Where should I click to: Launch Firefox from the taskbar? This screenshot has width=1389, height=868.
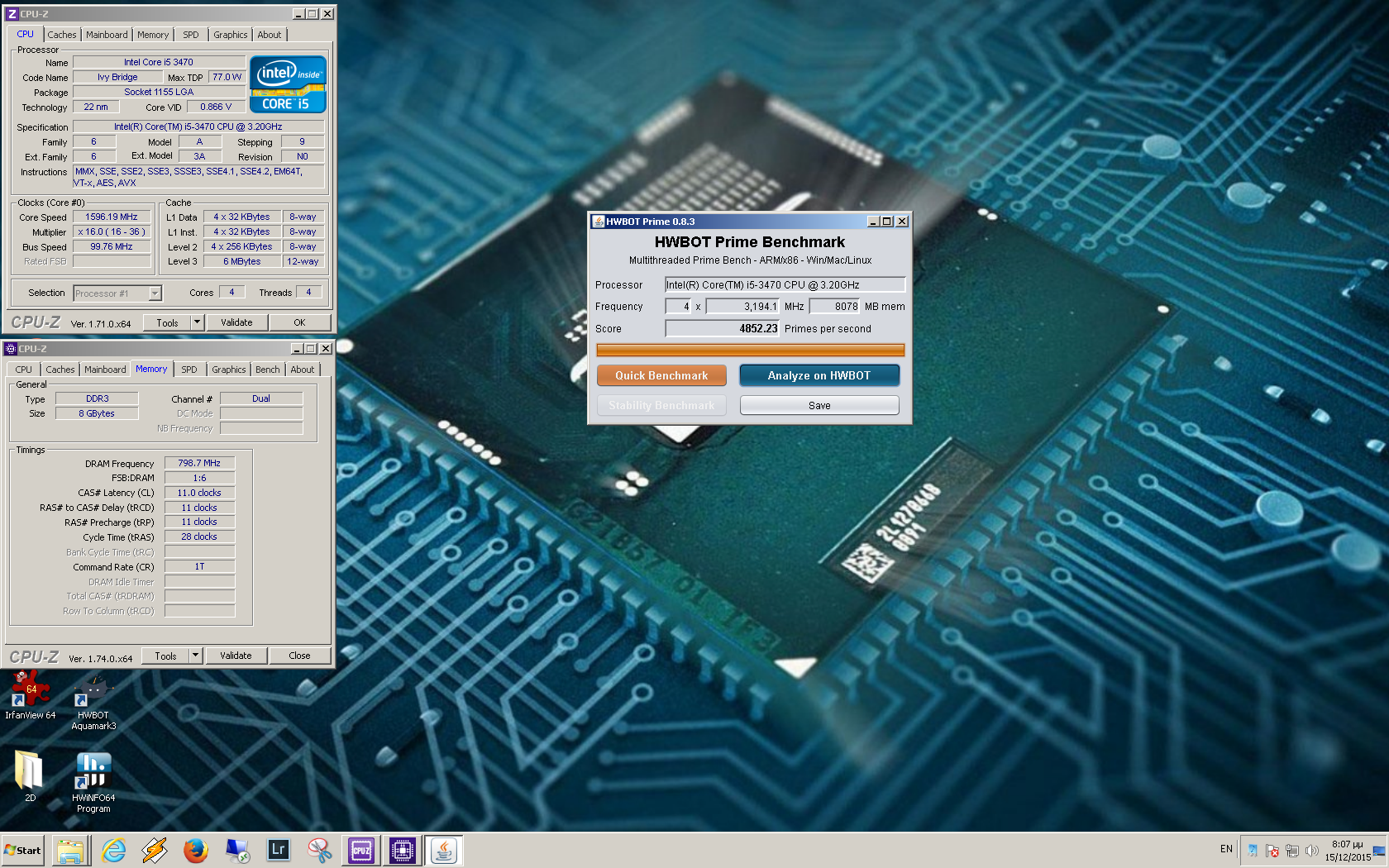click(196, 850)
